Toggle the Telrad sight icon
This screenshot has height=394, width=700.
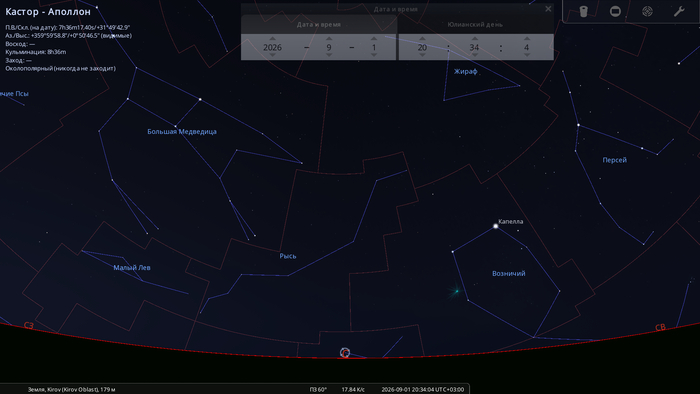click(x=647, y=11)
